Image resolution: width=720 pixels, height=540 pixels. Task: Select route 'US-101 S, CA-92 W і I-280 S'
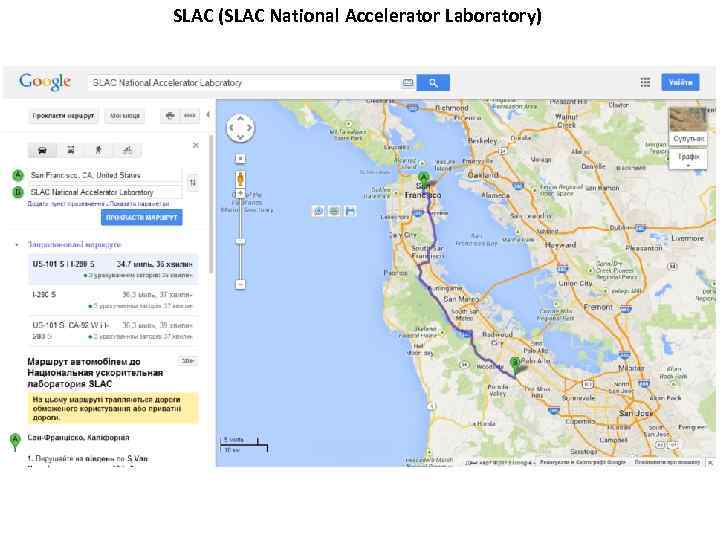coord(113,331)
